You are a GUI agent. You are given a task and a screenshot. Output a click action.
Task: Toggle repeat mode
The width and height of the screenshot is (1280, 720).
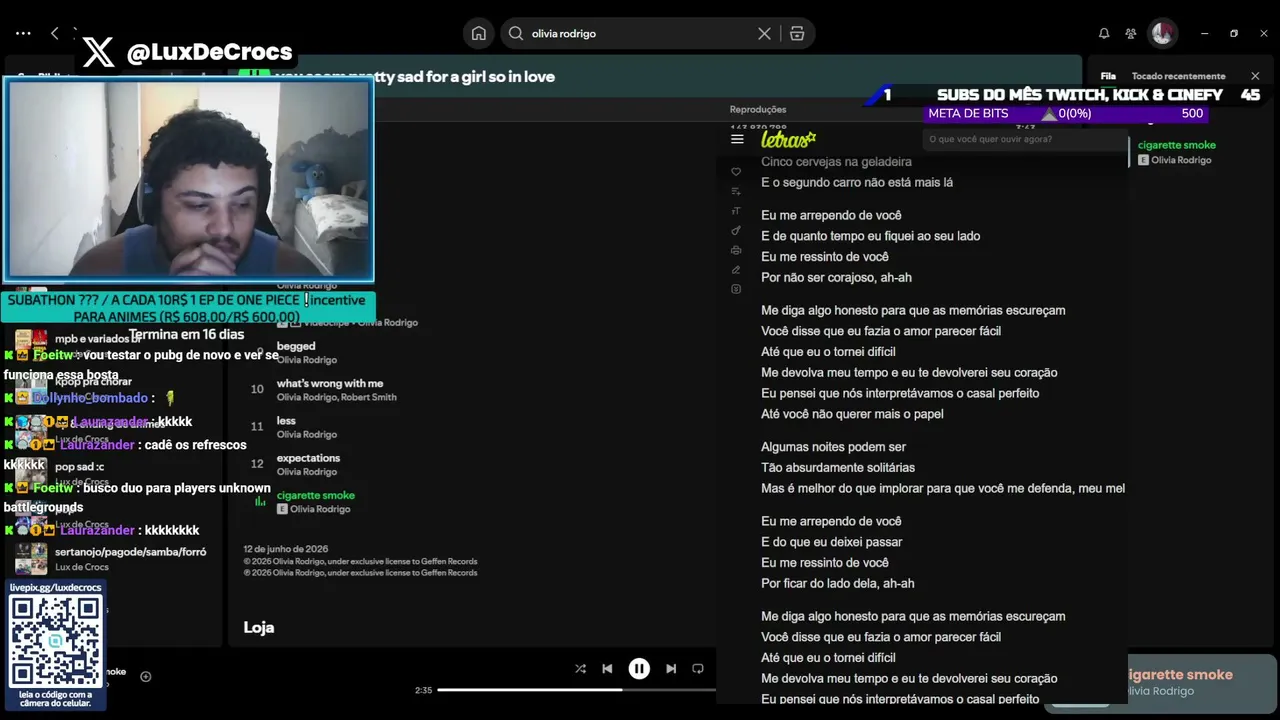click(698, 669)
